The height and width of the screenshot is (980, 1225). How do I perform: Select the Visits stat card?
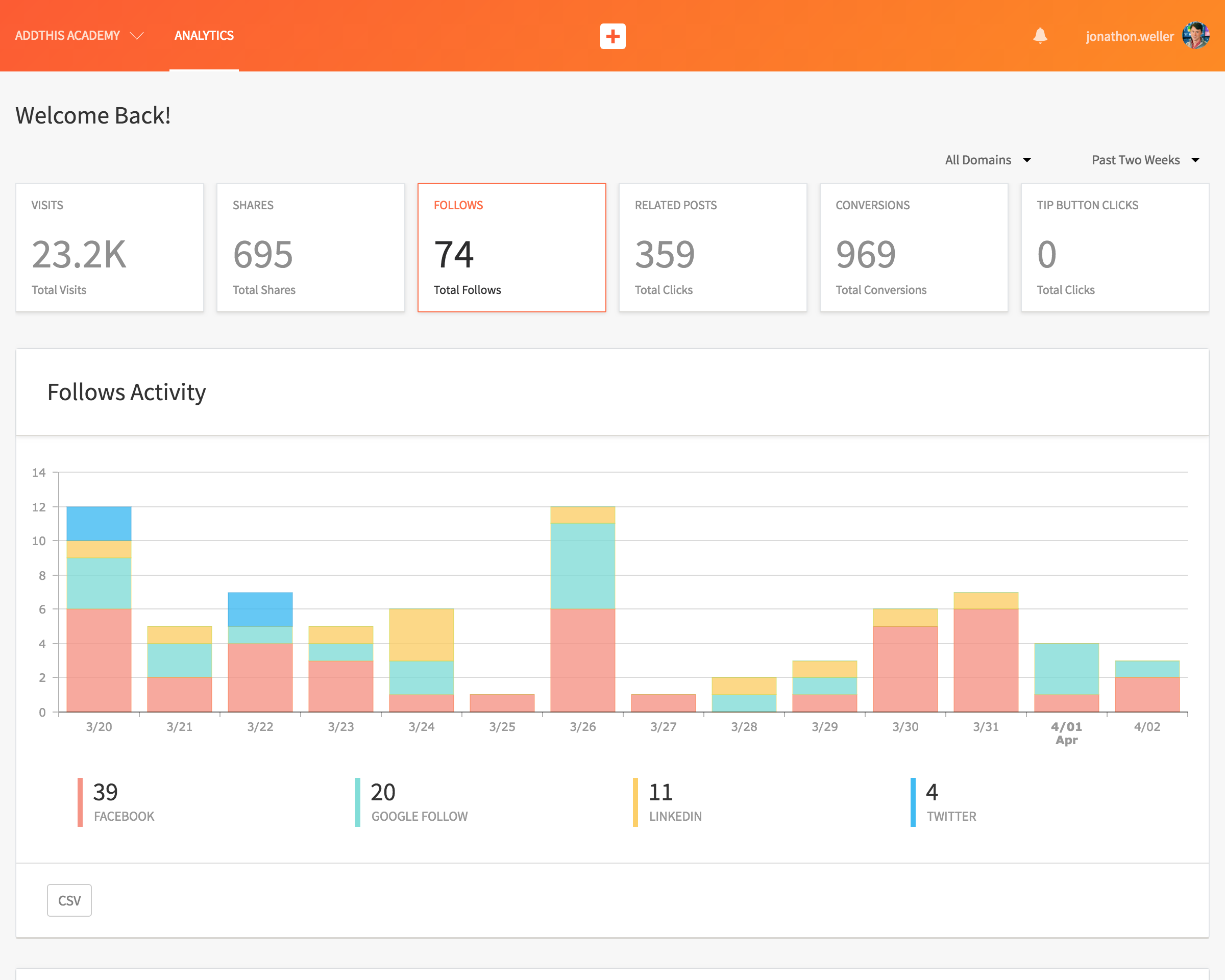click(x=110, y=248)
